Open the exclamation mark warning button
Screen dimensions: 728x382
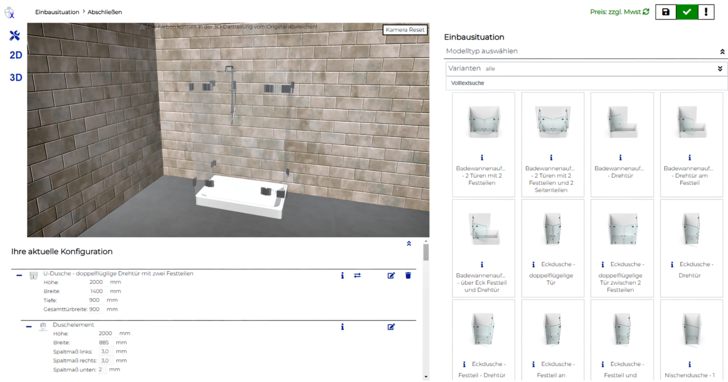(x=706, y=12)
